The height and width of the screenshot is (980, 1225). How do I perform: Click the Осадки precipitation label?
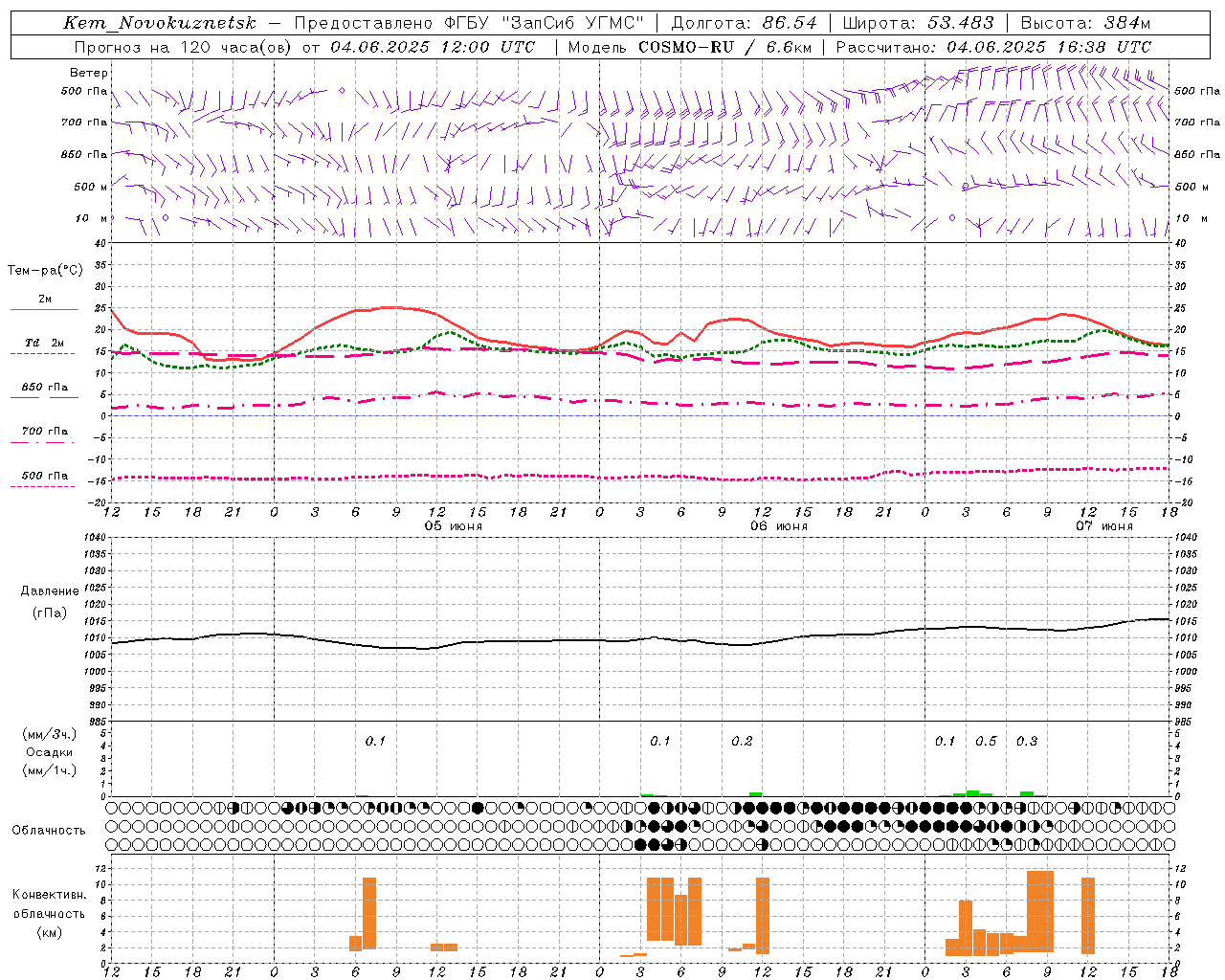tap(51, 752)
